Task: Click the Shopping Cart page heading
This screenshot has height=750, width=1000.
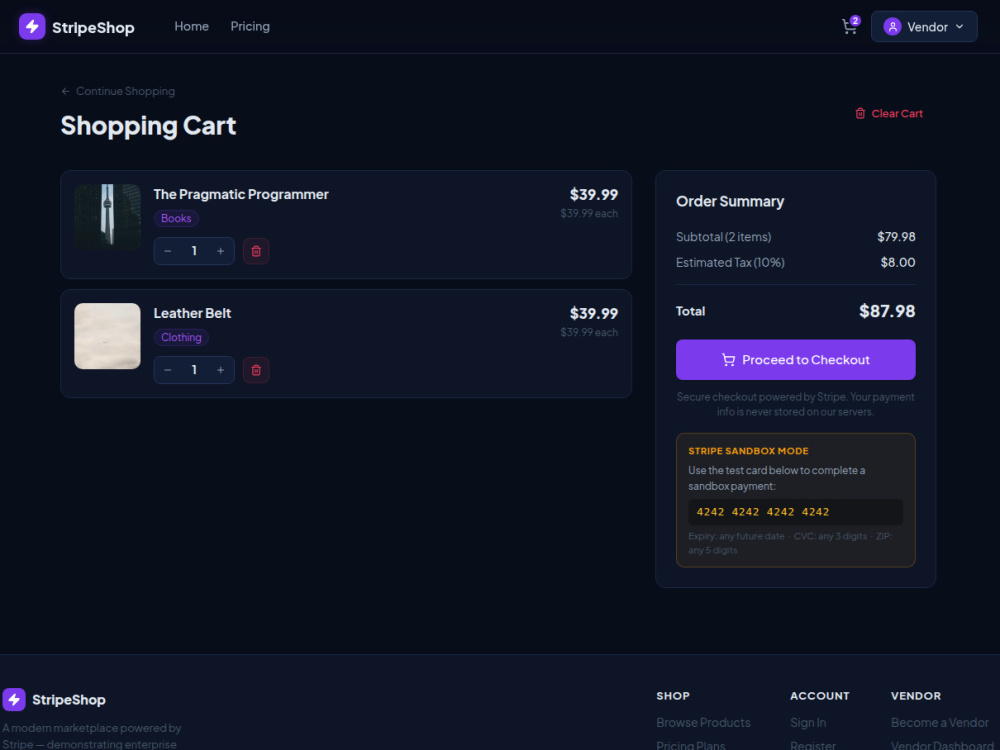Action: 148,126
